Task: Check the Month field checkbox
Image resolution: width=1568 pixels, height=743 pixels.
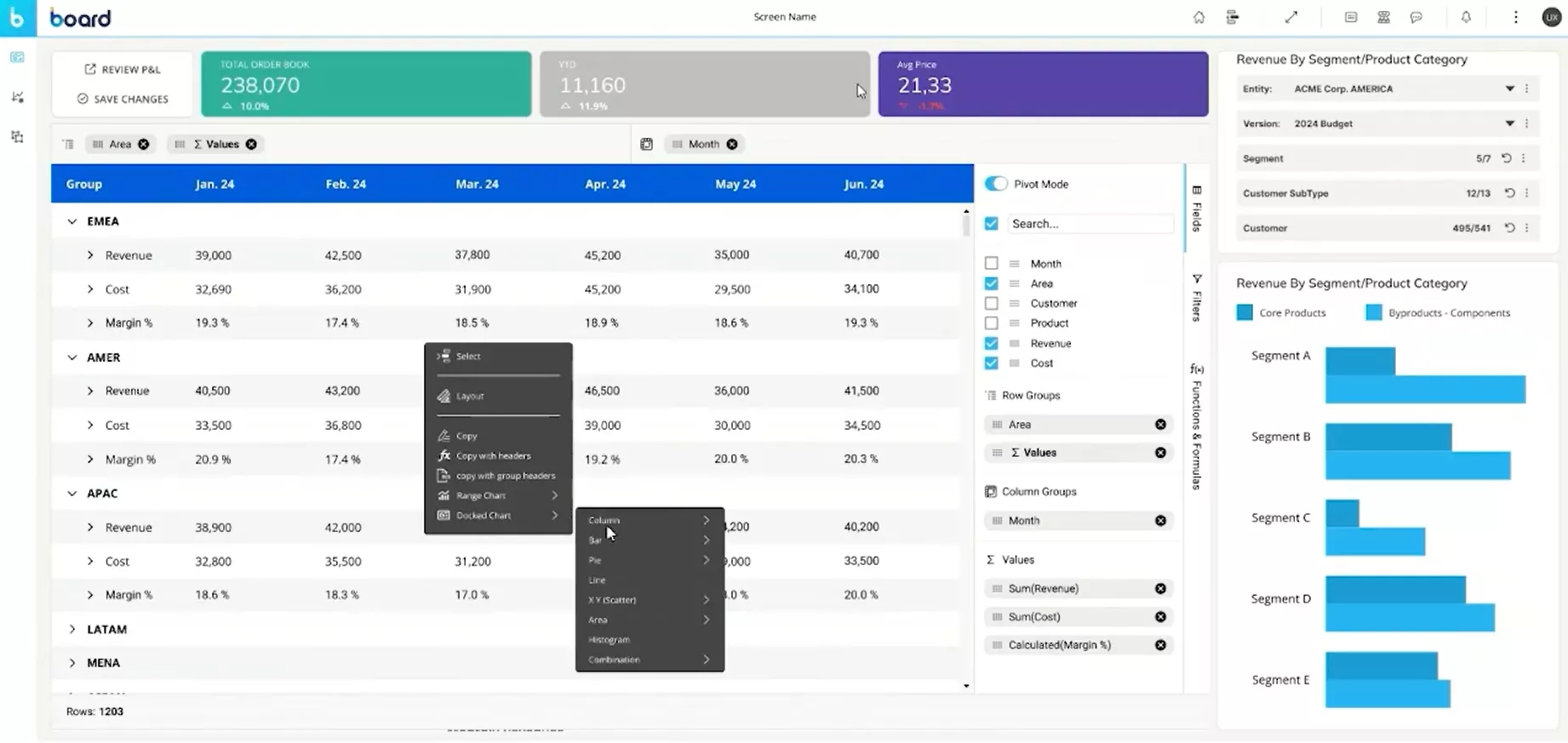Action: (x=991, y=264)
